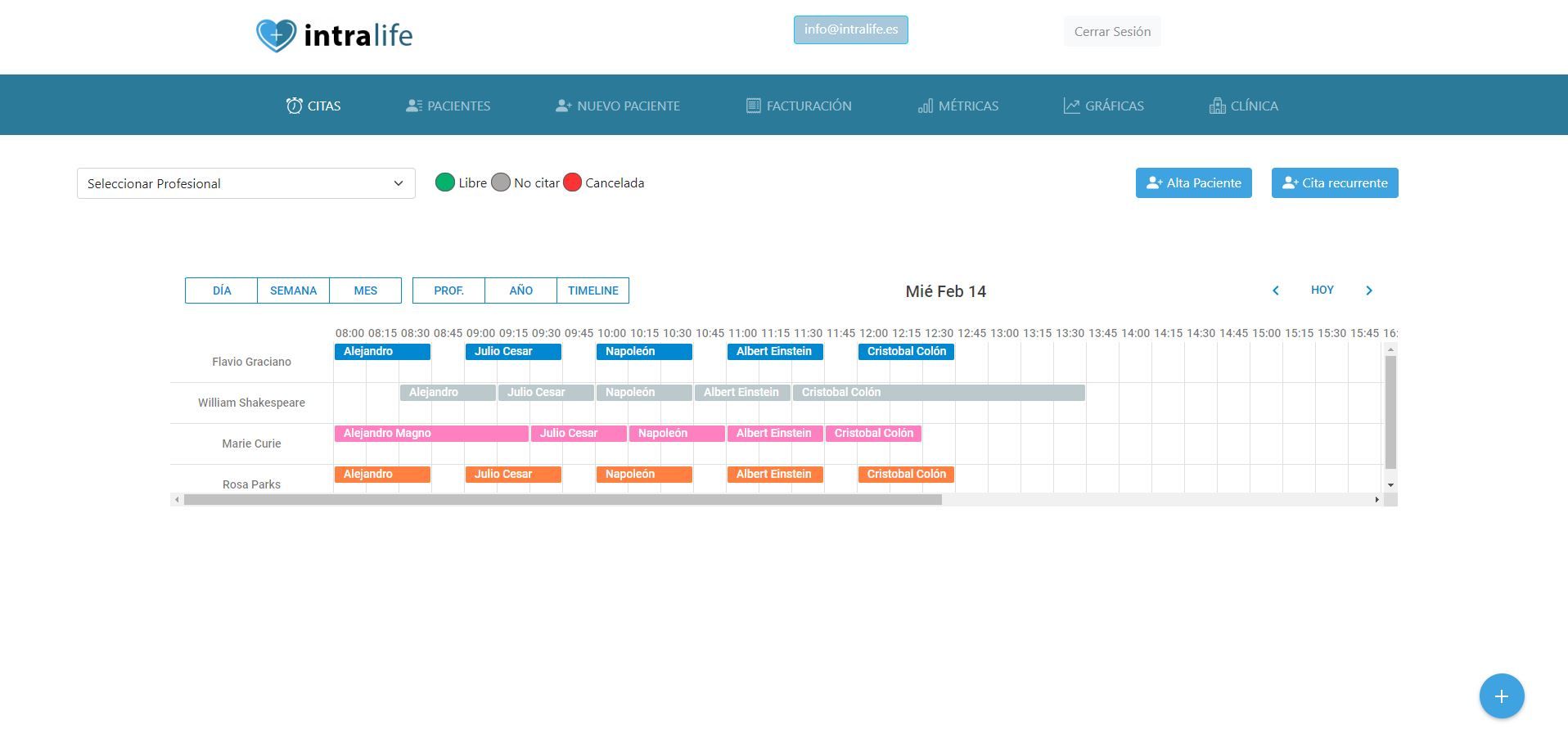
Task: Click the horizontal timeline scrollbar thumb
Action: [563, 499]
